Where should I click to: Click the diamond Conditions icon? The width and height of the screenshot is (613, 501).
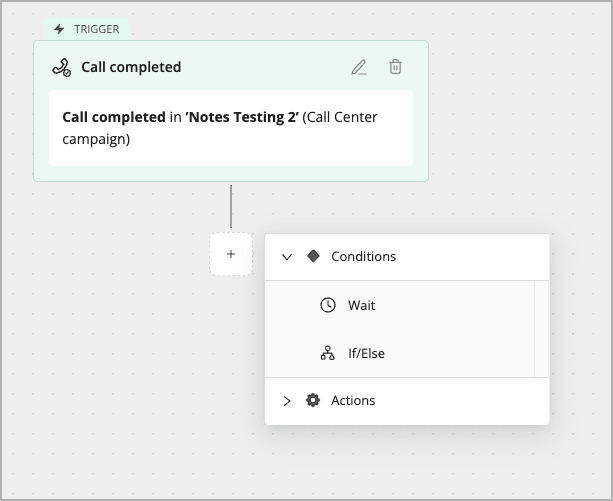(x=313, y=256)
